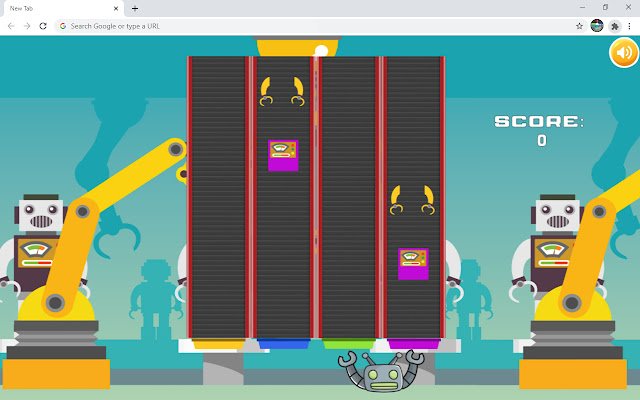Click the yellow claw grabber on the fourth conveyor

click(412, 200)
